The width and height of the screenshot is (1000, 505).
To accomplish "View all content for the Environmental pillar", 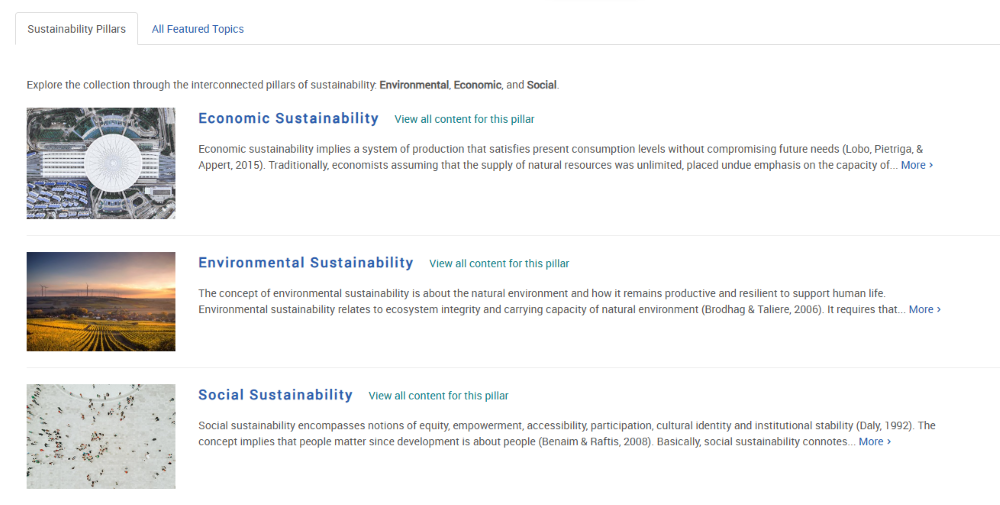I will [x=499, y=263].
